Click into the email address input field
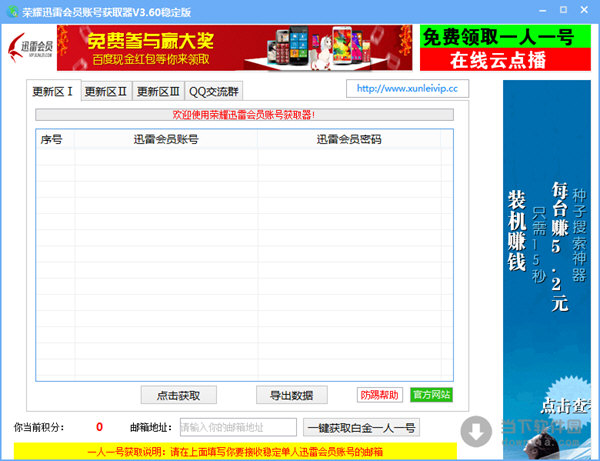 (238, 427)
